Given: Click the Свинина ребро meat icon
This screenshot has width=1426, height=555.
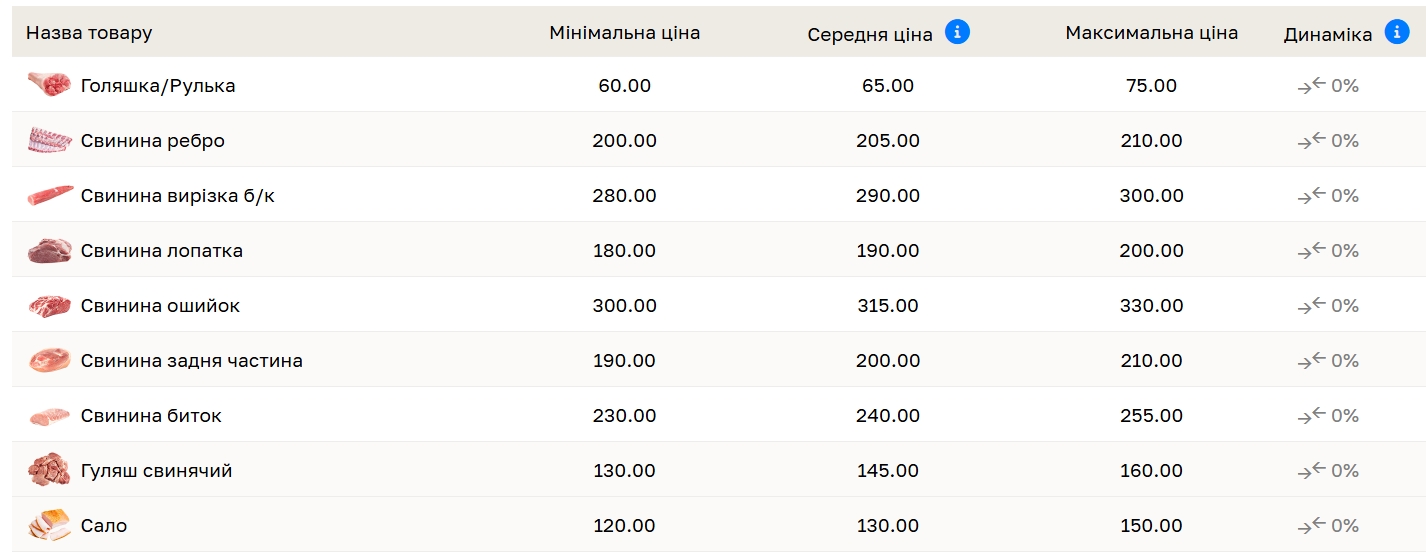Looking at the screenshot, I should click(x=49, y=140).
